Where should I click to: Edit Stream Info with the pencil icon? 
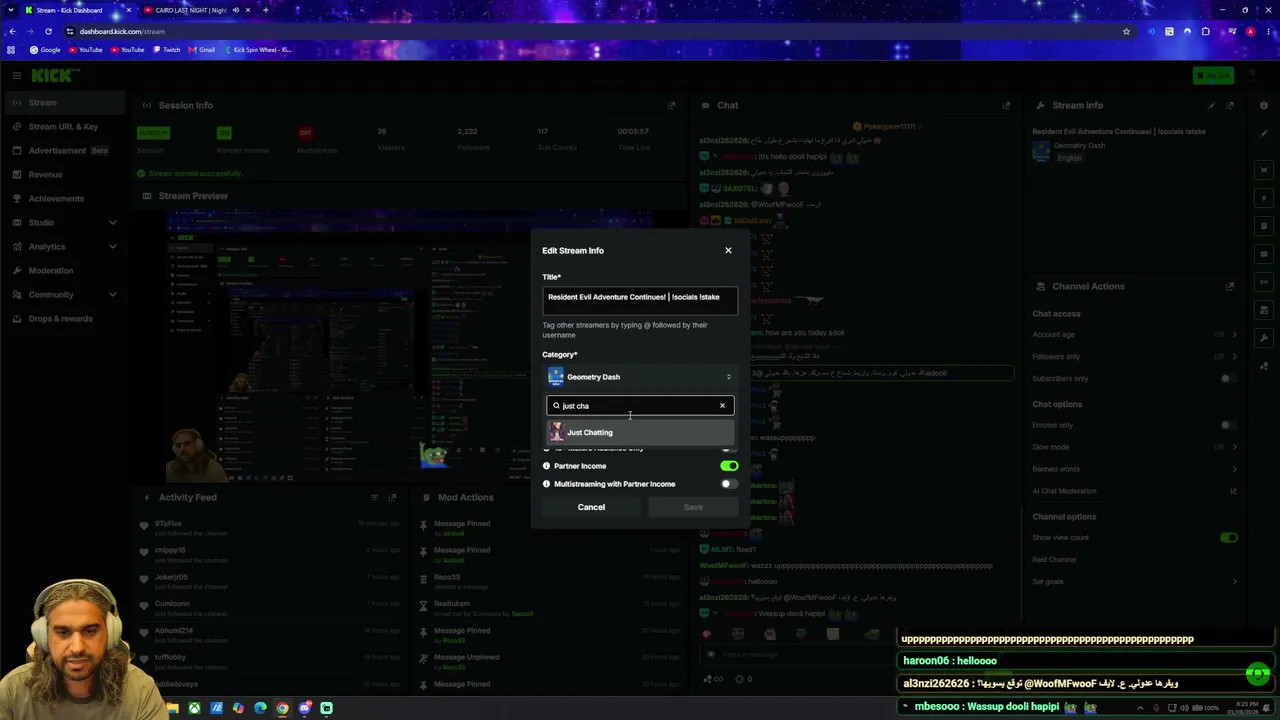(x=1212, y=105)
